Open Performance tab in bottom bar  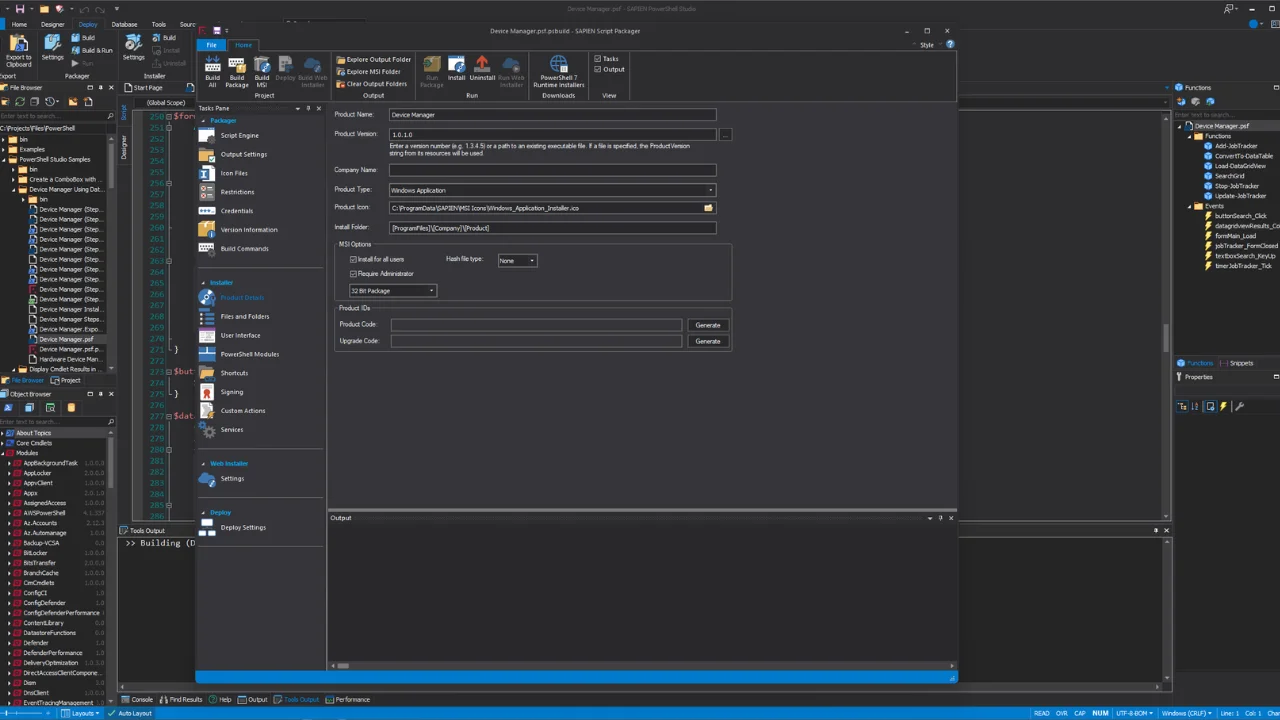point(348,700)
